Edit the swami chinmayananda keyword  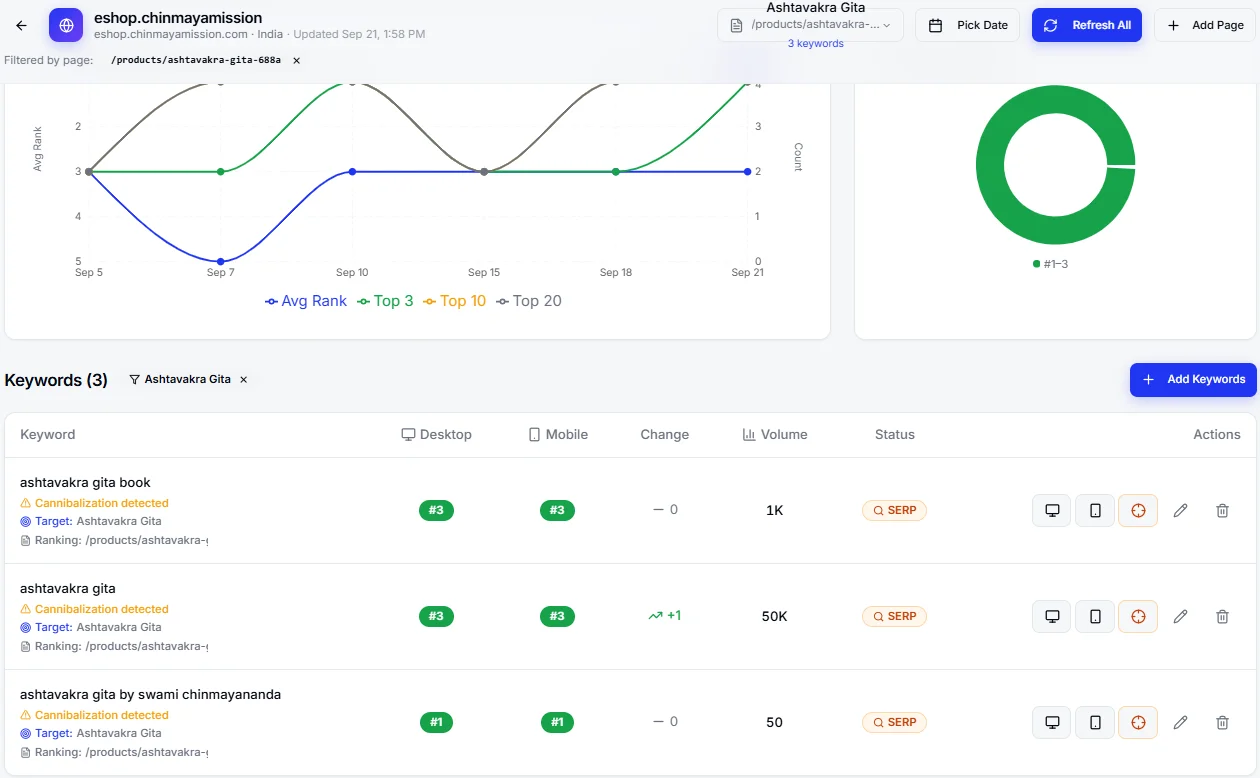(x=1180, y=722)
